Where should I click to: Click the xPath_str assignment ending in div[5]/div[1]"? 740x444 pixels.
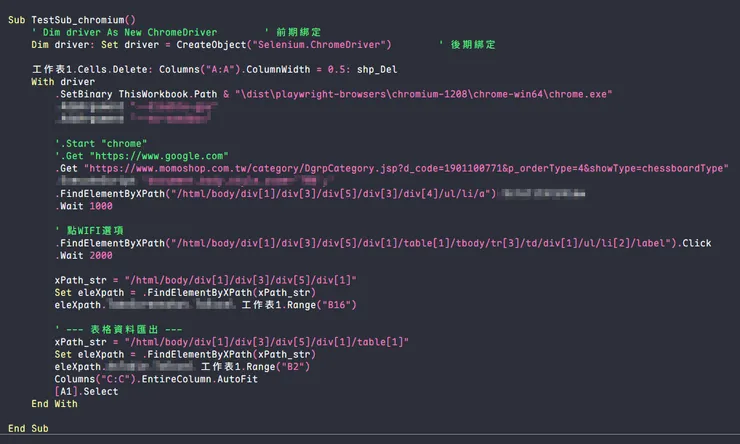click(x=205, y=280)
